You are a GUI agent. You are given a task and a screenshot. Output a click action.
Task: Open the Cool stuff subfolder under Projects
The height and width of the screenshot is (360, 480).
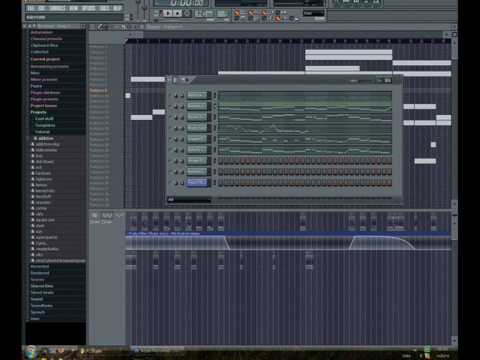[x=44, y=119]
